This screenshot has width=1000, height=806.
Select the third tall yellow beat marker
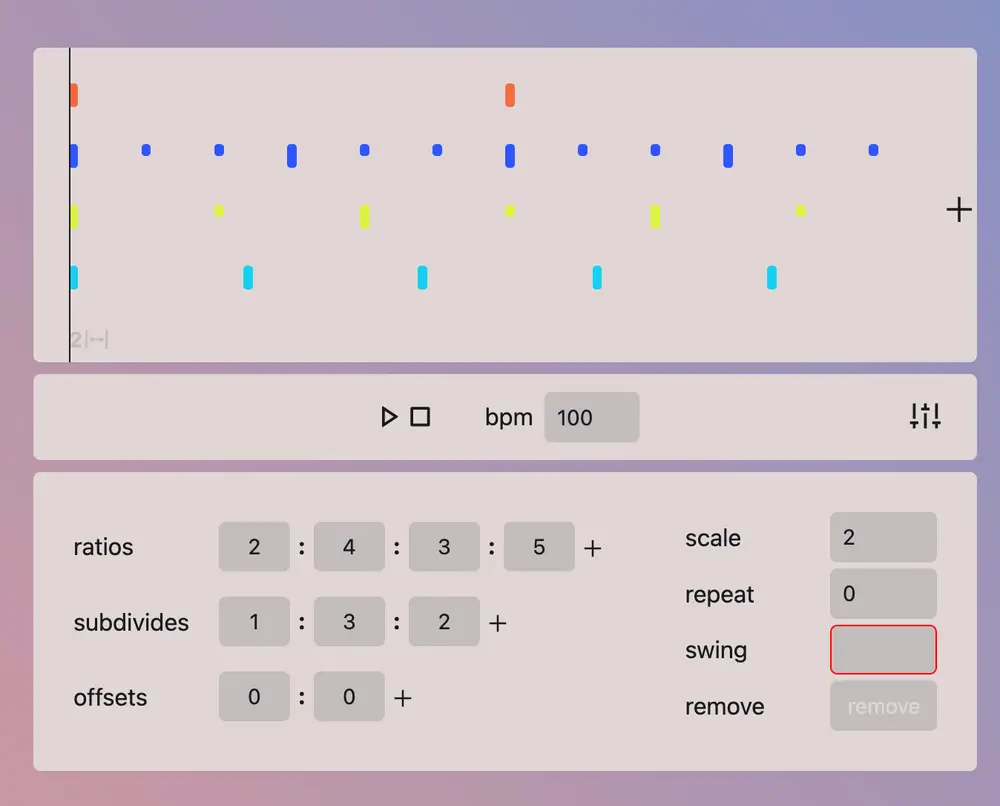point(655,217)
